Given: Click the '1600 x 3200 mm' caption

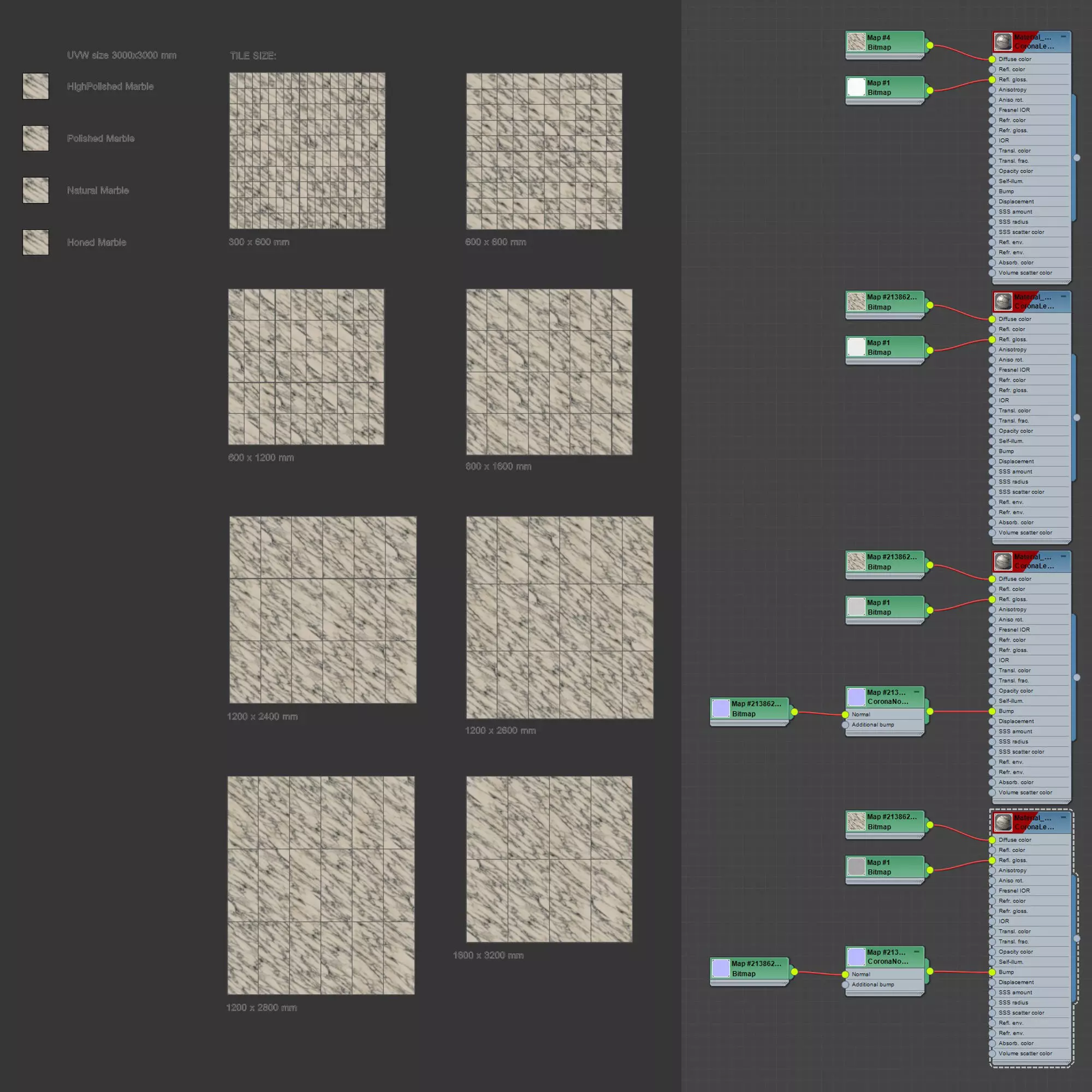Looking at the screenshot, I should [x=488, y=955].
